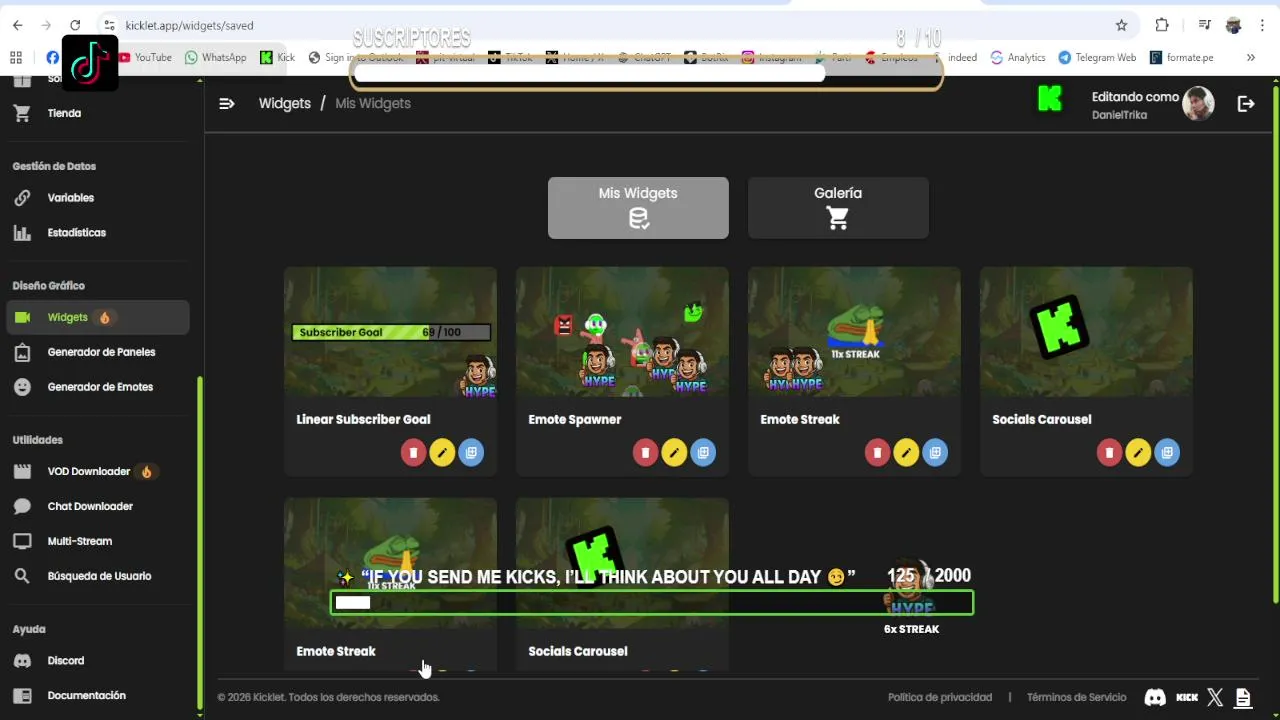Reload the page in the browser
This screenshot has height=720, width=1280.
(x=75, y=25)
